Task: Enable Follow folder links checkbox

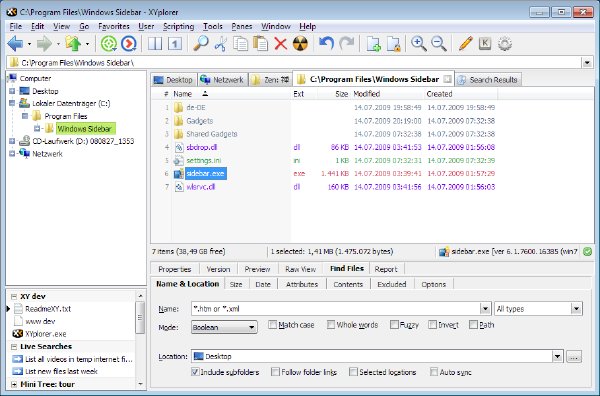Action: click(275, 372)
